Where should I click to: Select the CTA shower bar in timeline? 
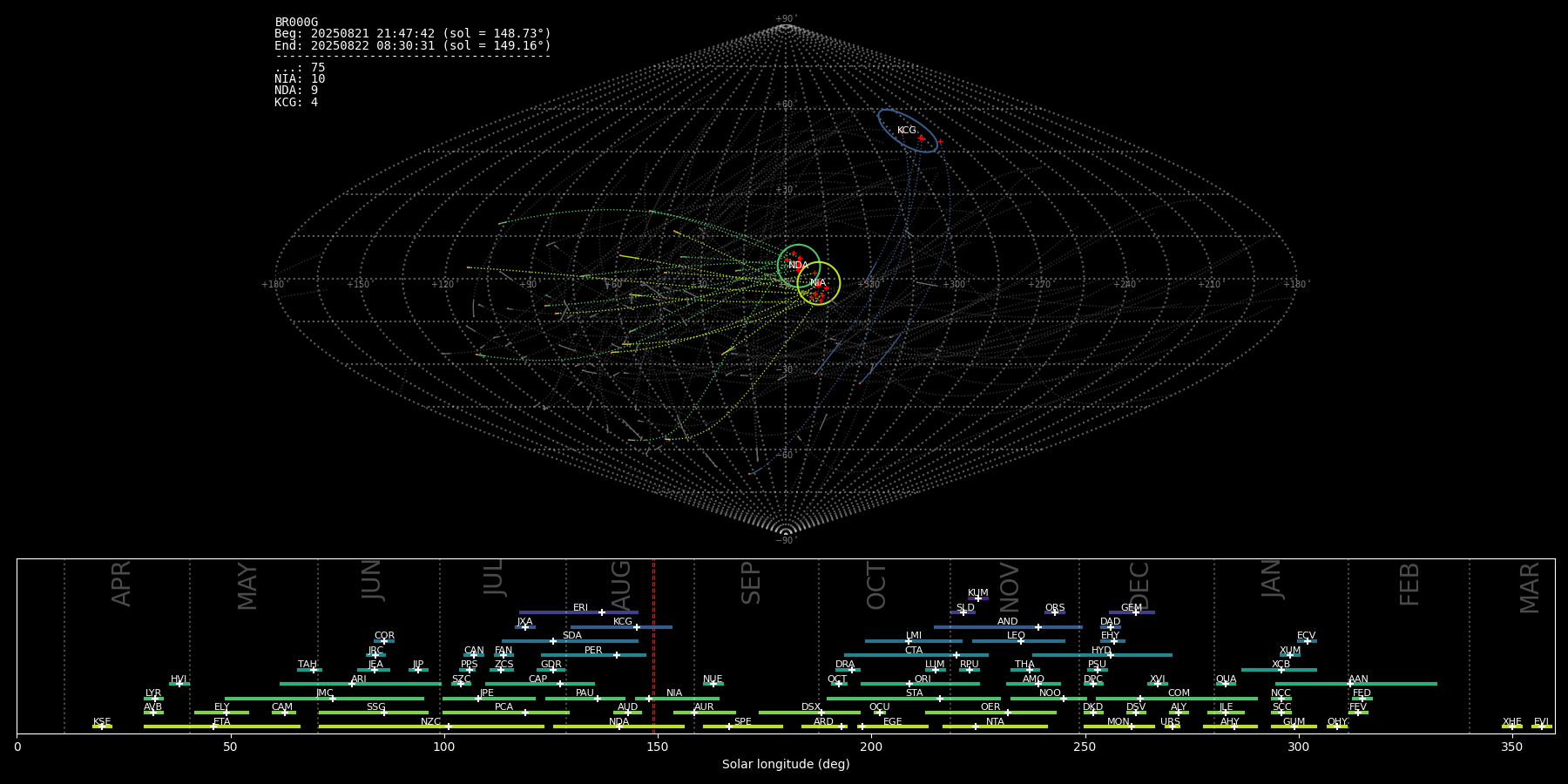916,655
